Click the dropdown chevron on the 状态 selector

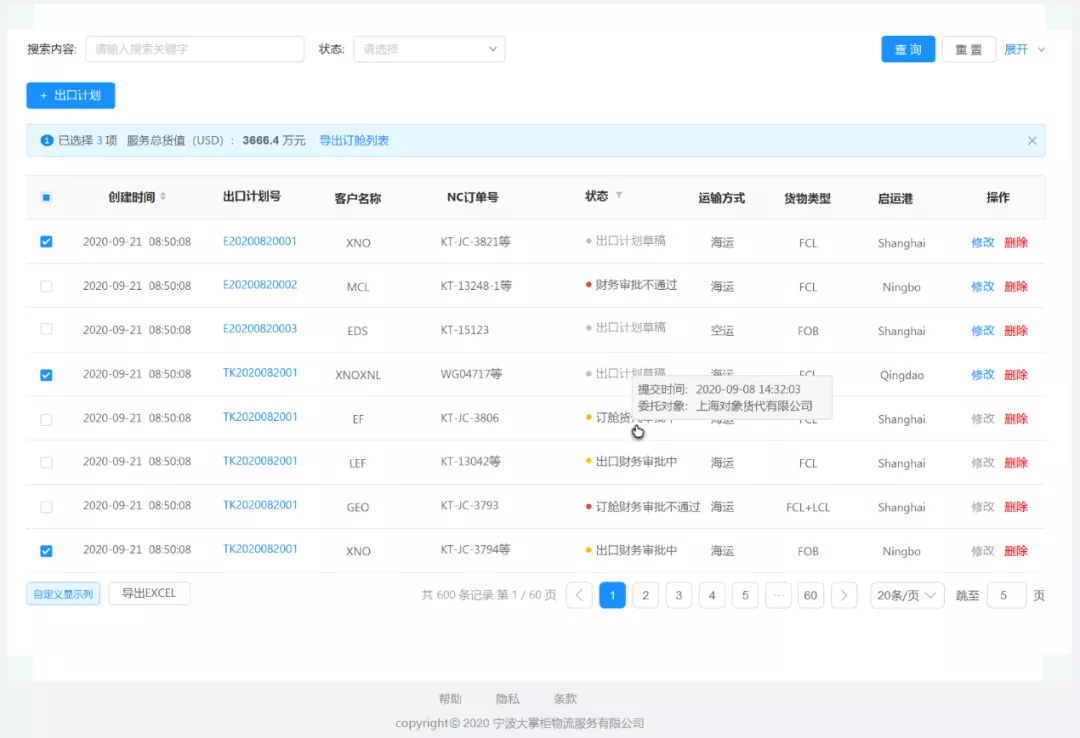[491, 48]
